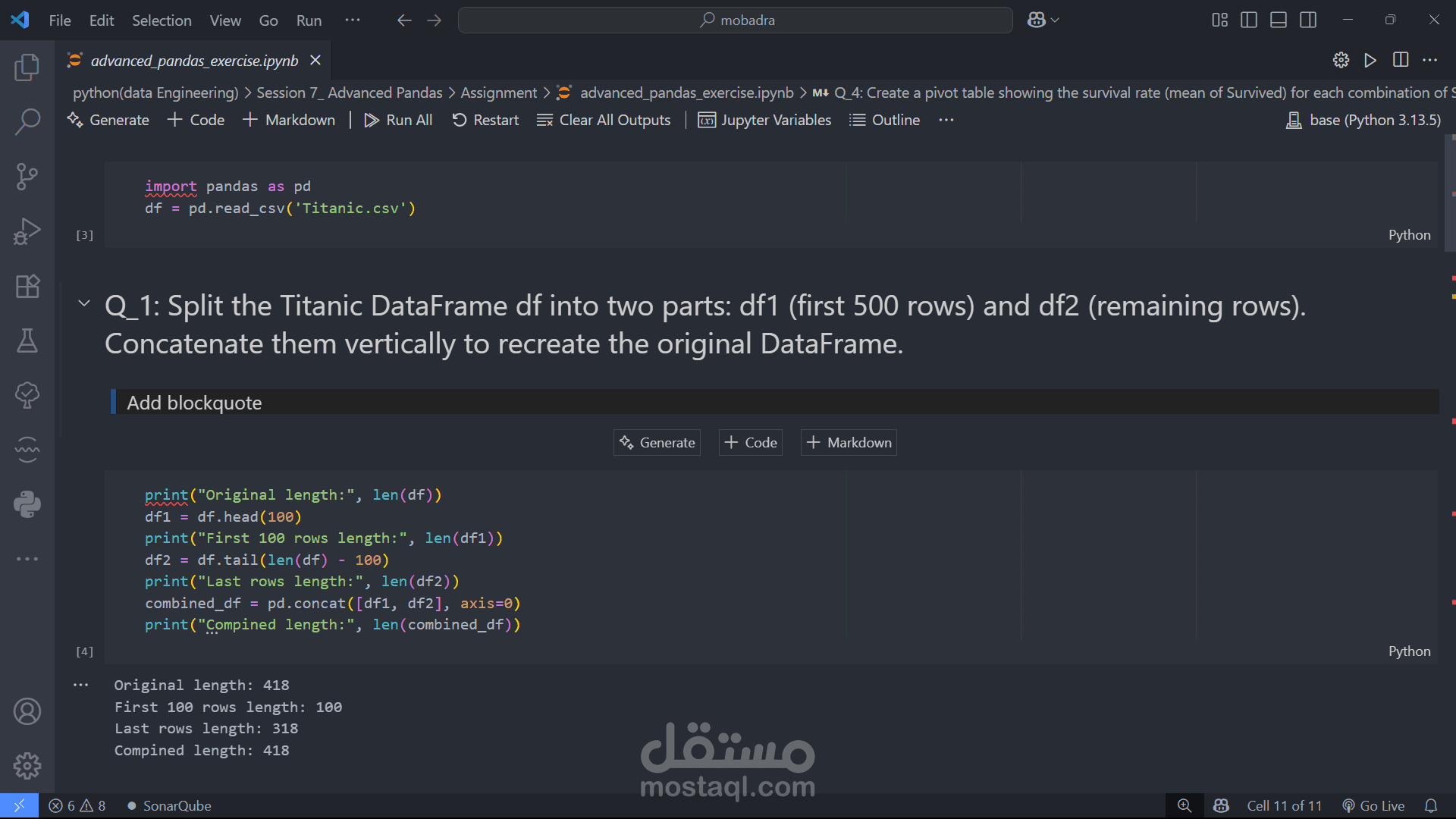Open the Explorer view in activity bar

point(27,67)
